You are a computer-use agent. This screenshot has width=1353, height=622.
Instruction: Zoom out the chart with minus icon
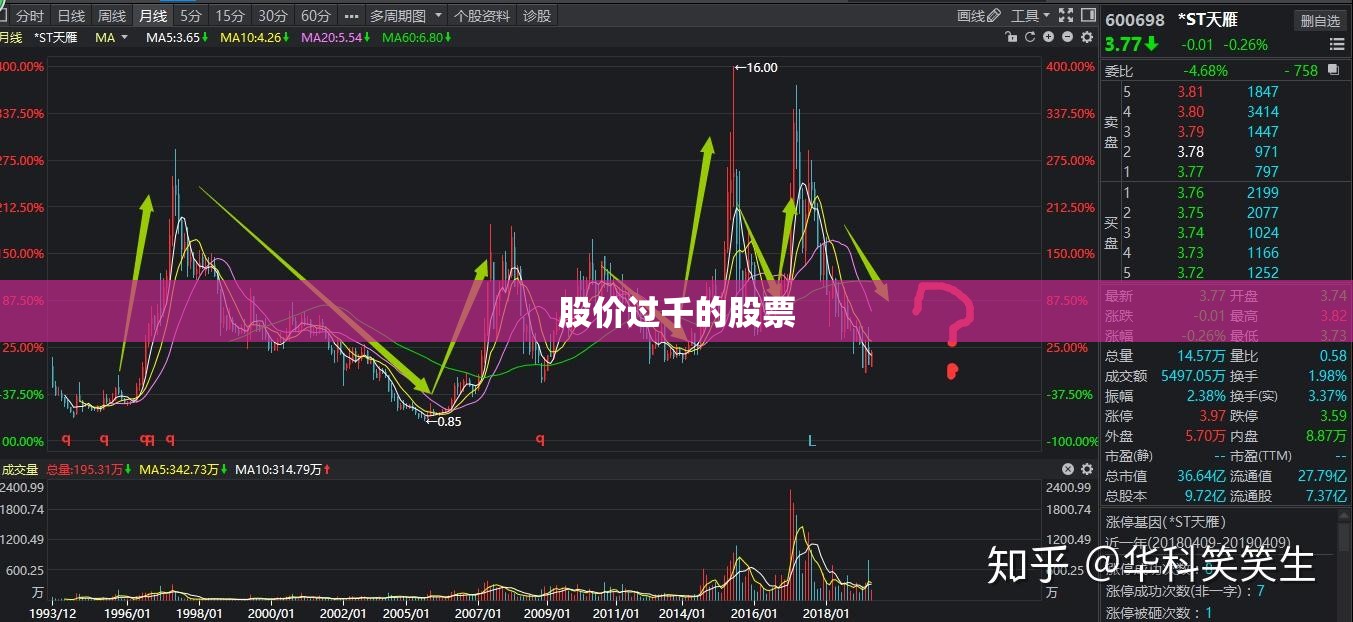[x=1067, y=37]
